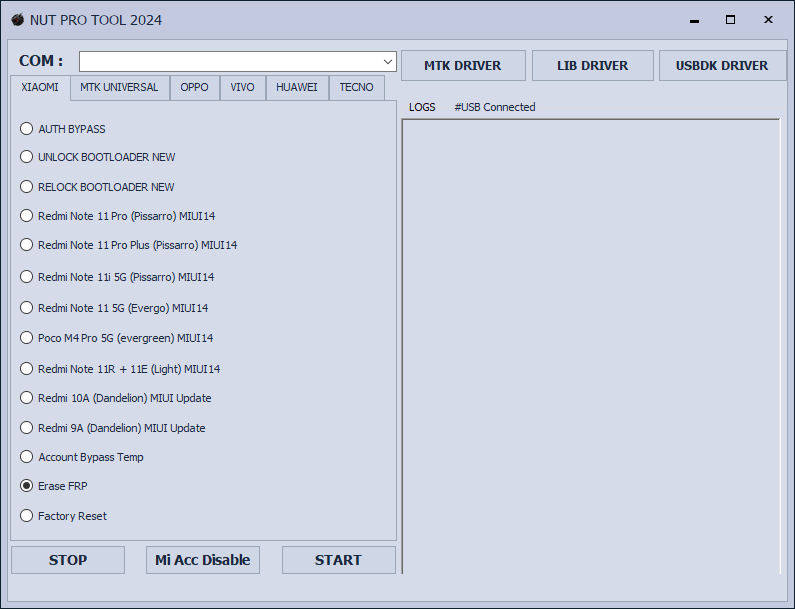This screenshot has height=609, width=795.
Task: Open the COM port dropdown arrow
Action: click(388, 62)
